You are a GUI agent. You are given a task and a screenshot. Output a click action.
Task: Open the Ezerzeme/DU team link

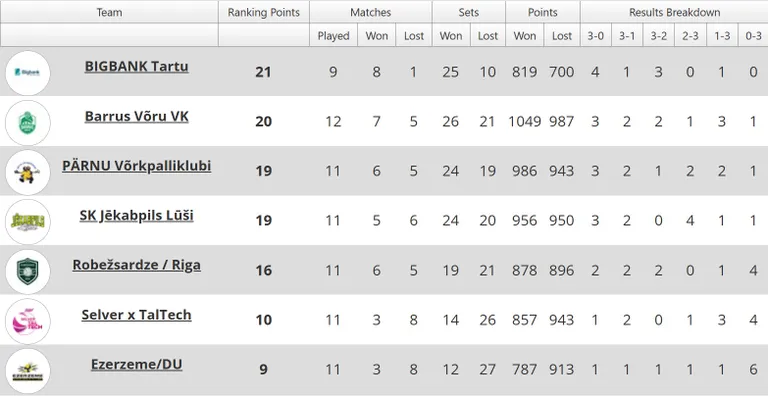pyautogui.click(x=137, y=365)
